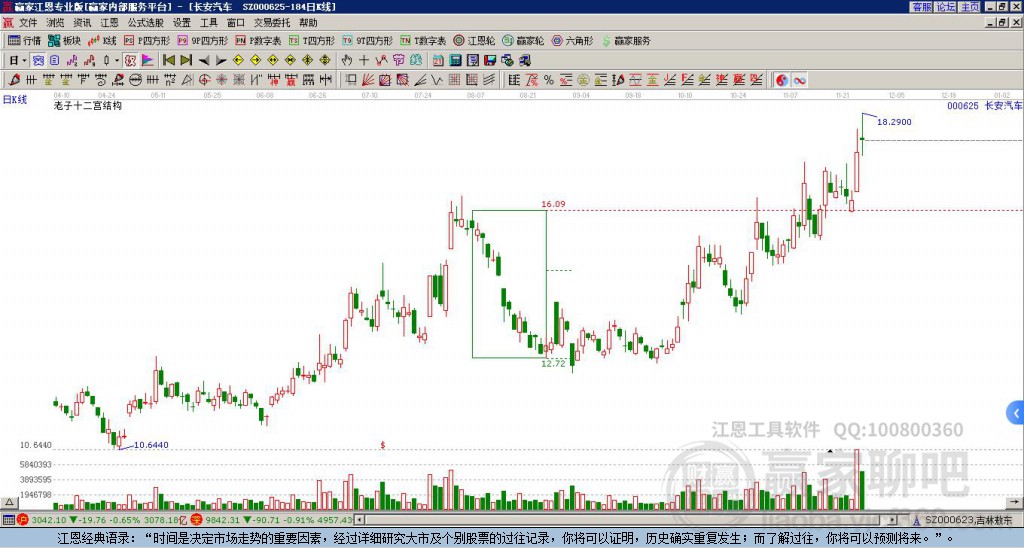Open the 9P四方形 tool

[x=203, y=40]
